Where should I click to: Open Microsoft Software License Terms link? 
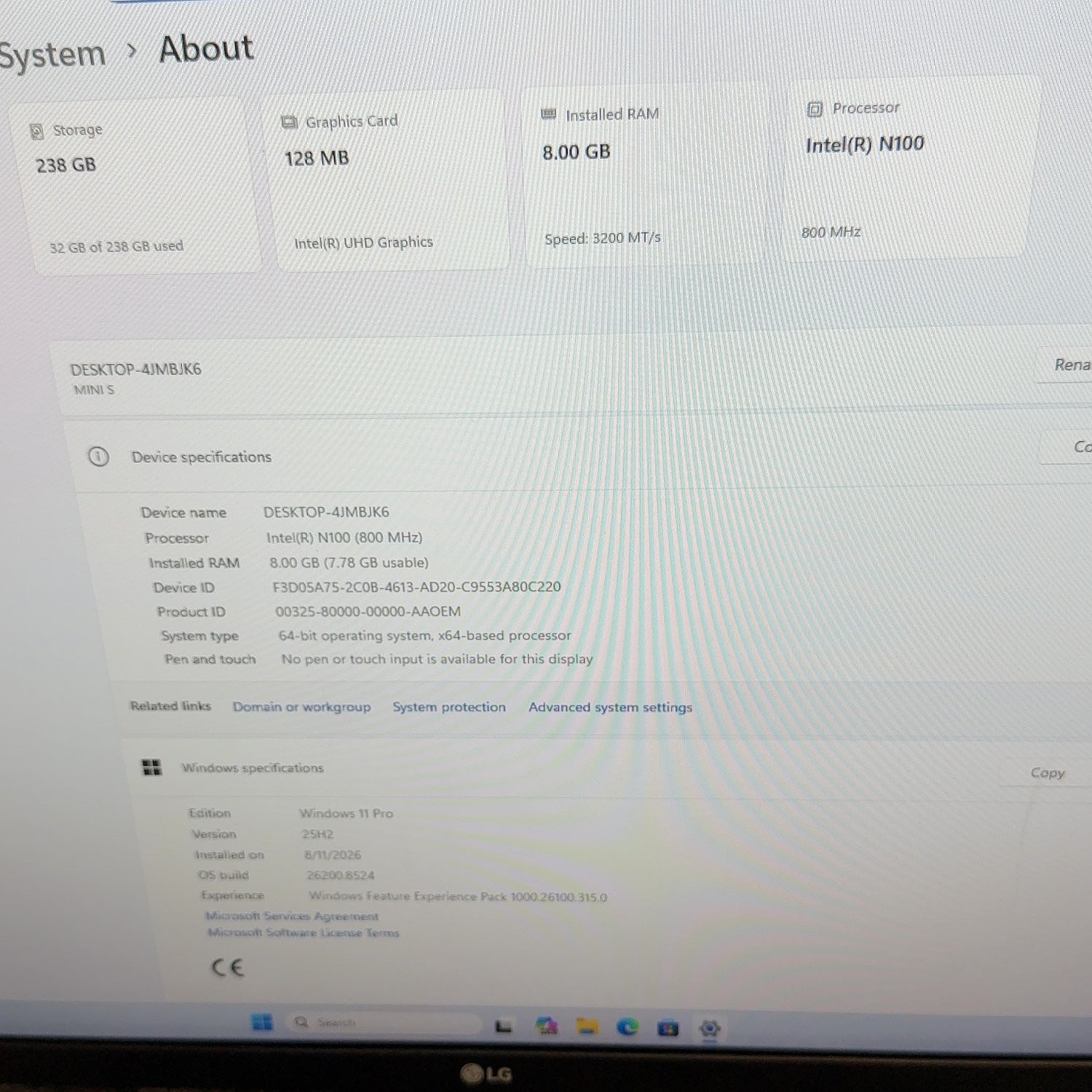304,933
